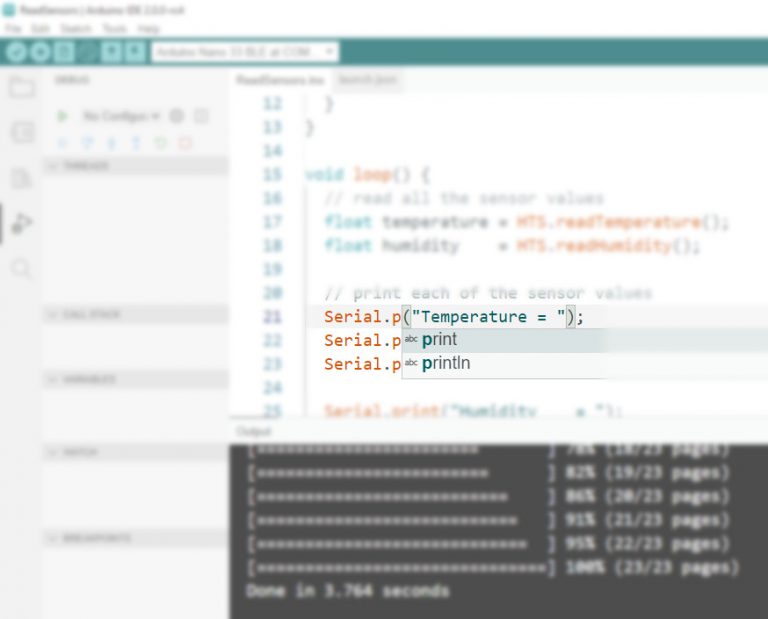Image resolution: width=768 pixels, height=619 pixels.
Task: Open the Tools menu
Action: pos(114,29)
